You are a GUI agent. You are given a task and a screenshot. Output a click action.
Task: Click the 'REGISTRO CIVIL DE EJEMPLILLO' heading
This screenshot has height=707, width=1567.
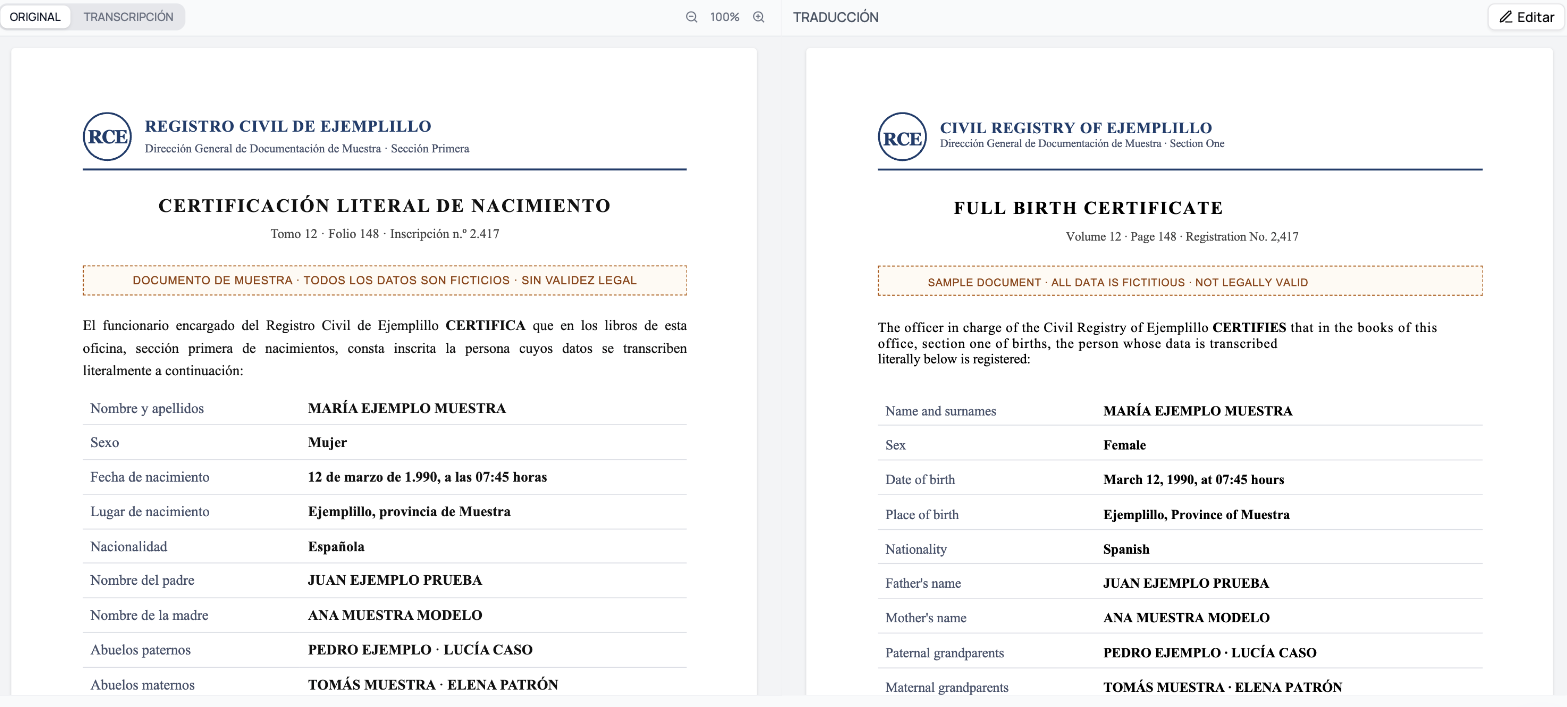tap(288, 127)
